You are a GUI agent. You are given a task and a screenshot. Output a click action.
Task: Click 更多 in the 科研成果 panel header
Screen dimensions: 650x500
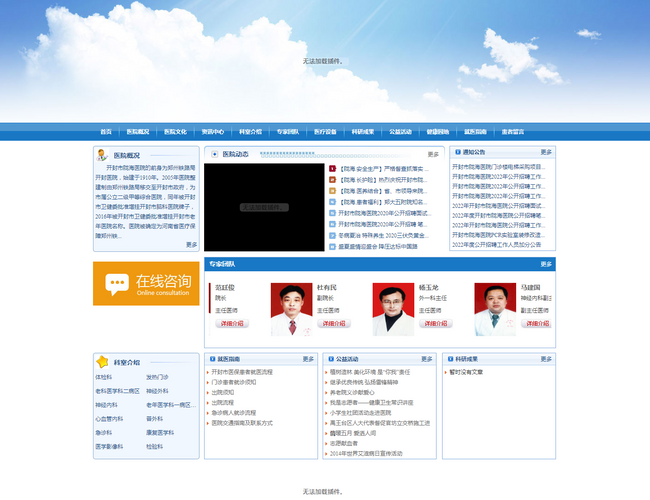tap(546, 359)
